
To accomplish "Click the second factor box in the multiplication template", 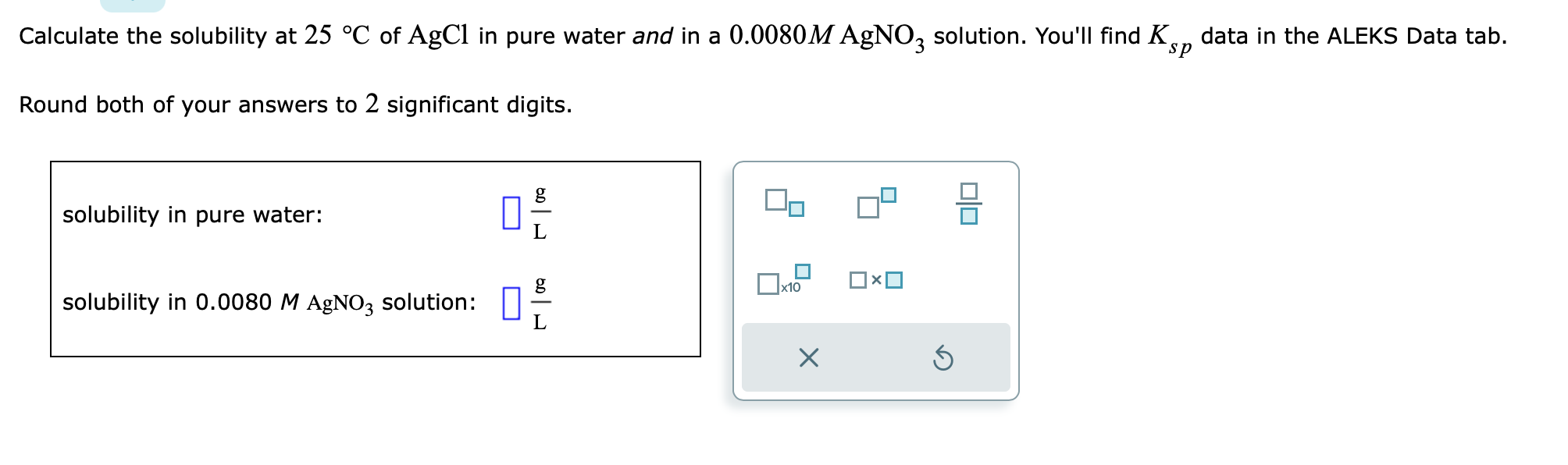I will click(894, 279).
